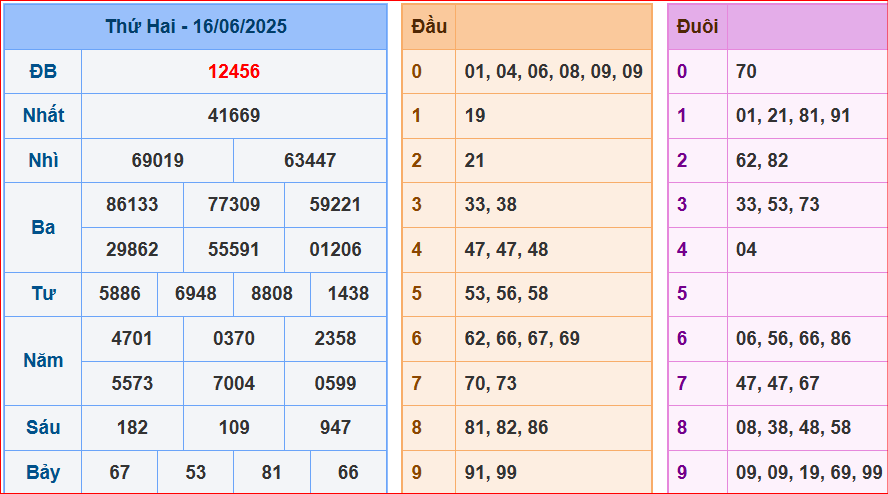Screen dimensions: 888x494
Task: Click Đầu row 1 value 19
Action: coord(475,116)
